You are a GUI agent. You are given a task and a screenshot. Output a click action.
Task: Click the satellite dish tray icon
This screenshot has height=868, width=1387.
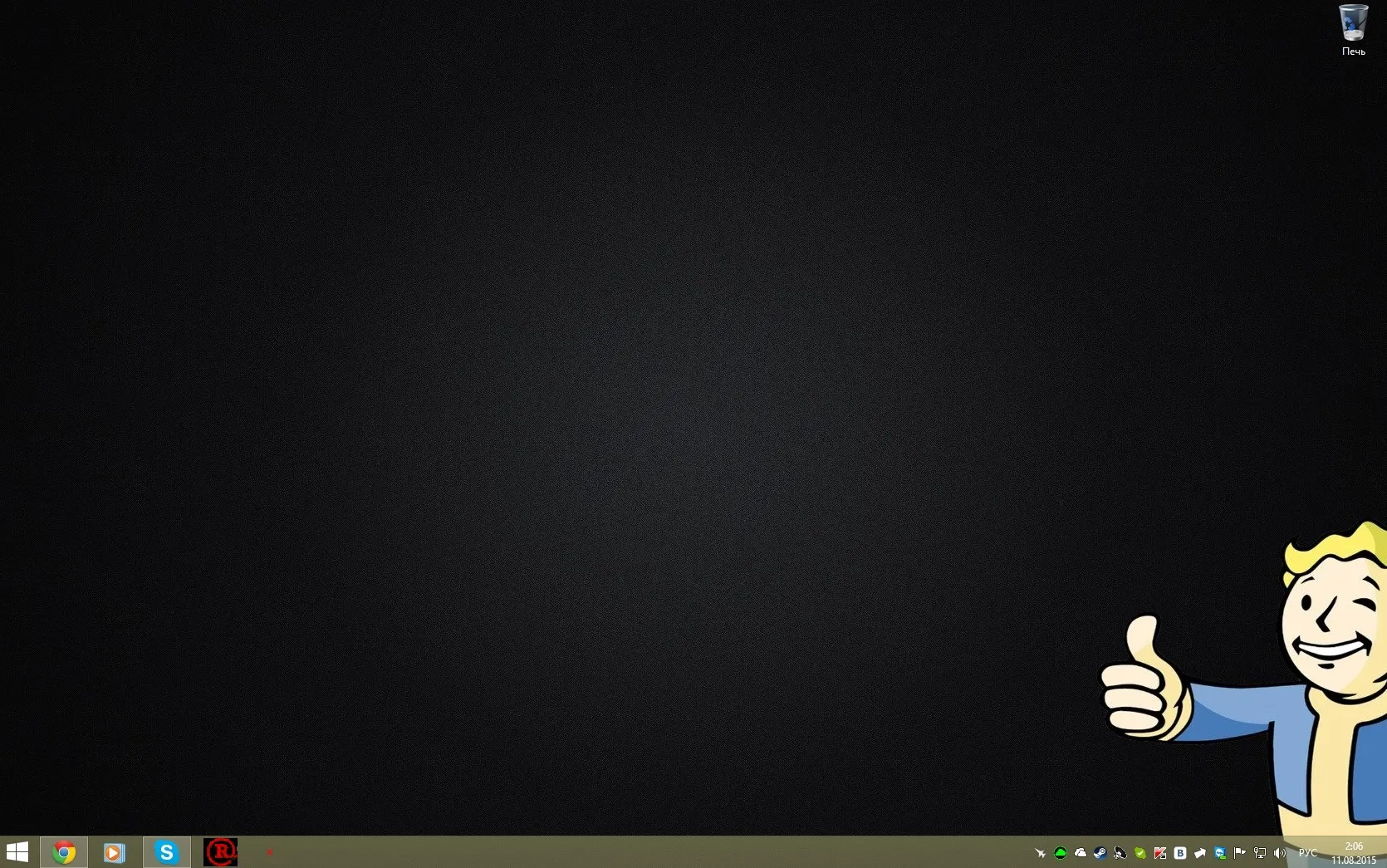pyautogui.click(x=1120, y=853)
